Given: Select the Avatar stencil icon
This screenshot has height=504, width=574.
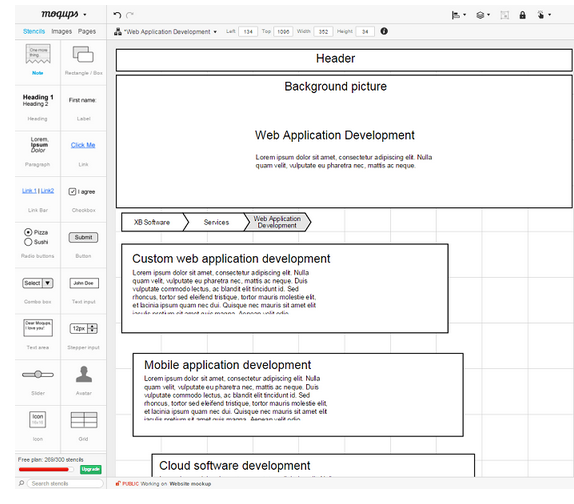Looking at the screenshot, I should click(x=84, y=374).
